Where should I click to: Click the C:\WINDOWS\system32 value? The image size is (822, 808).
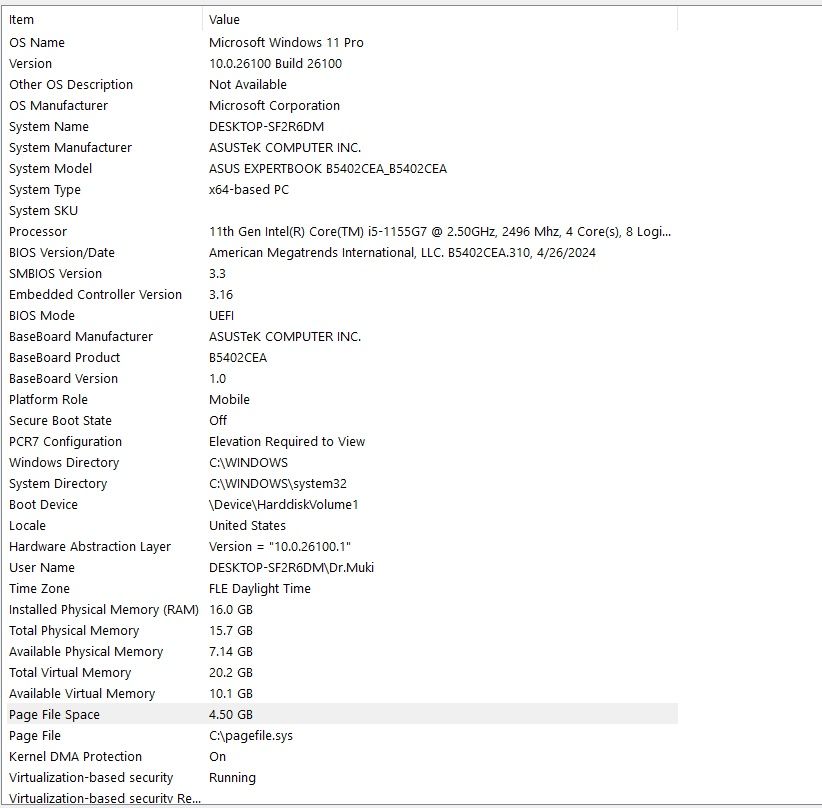tap(278, 483)
